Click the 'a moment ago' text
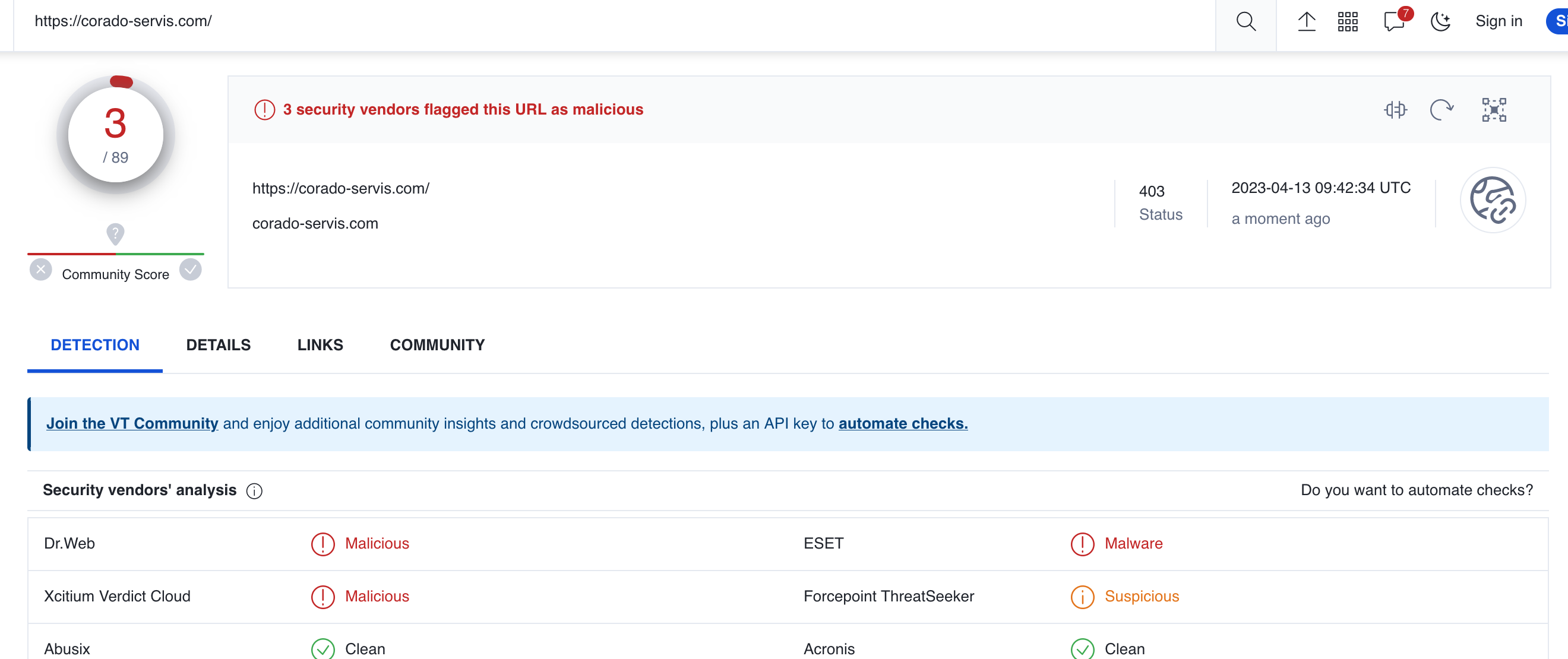 click(x=1281, y=218)
